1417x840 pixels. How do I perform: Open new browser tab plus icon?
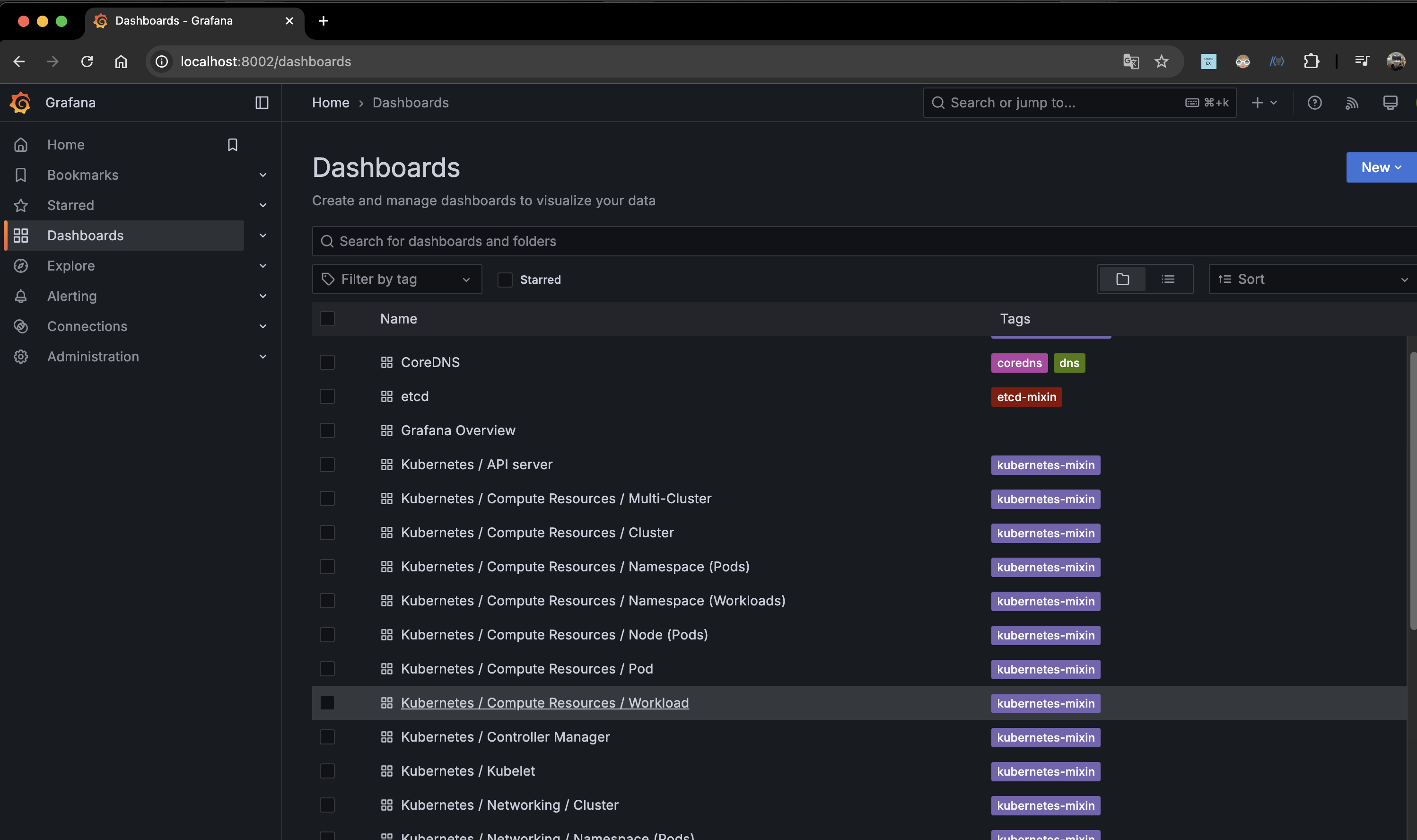[323, 21]
